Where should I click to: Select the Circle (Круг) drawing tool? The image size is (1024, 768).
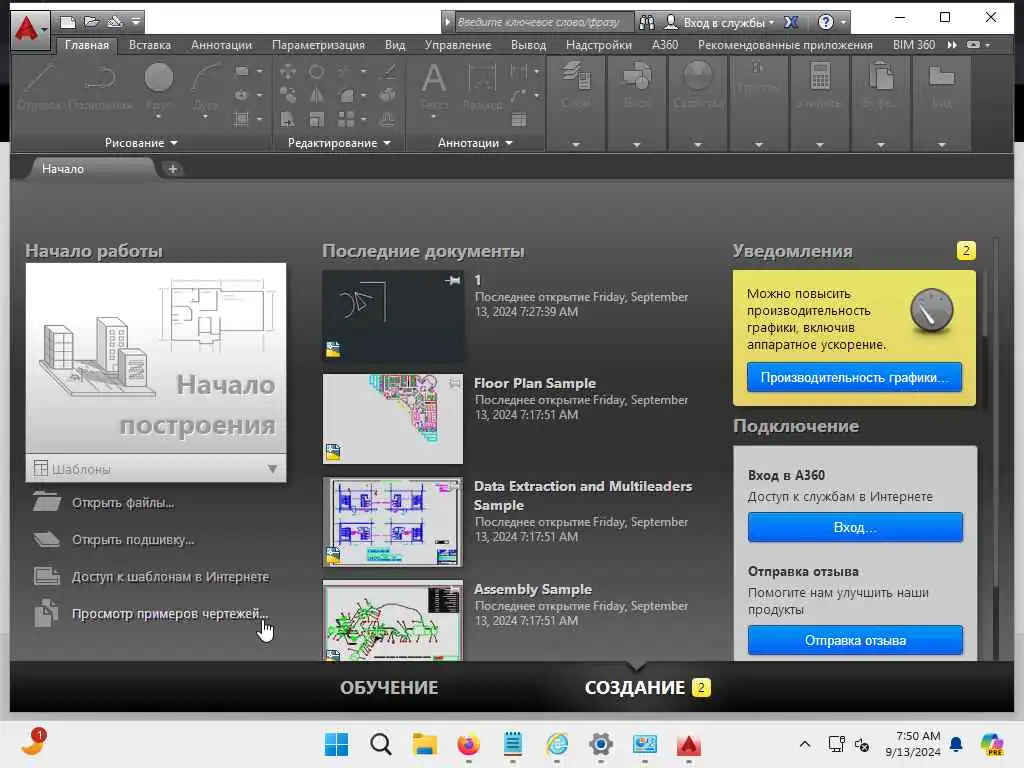click(x=159, y=85)
